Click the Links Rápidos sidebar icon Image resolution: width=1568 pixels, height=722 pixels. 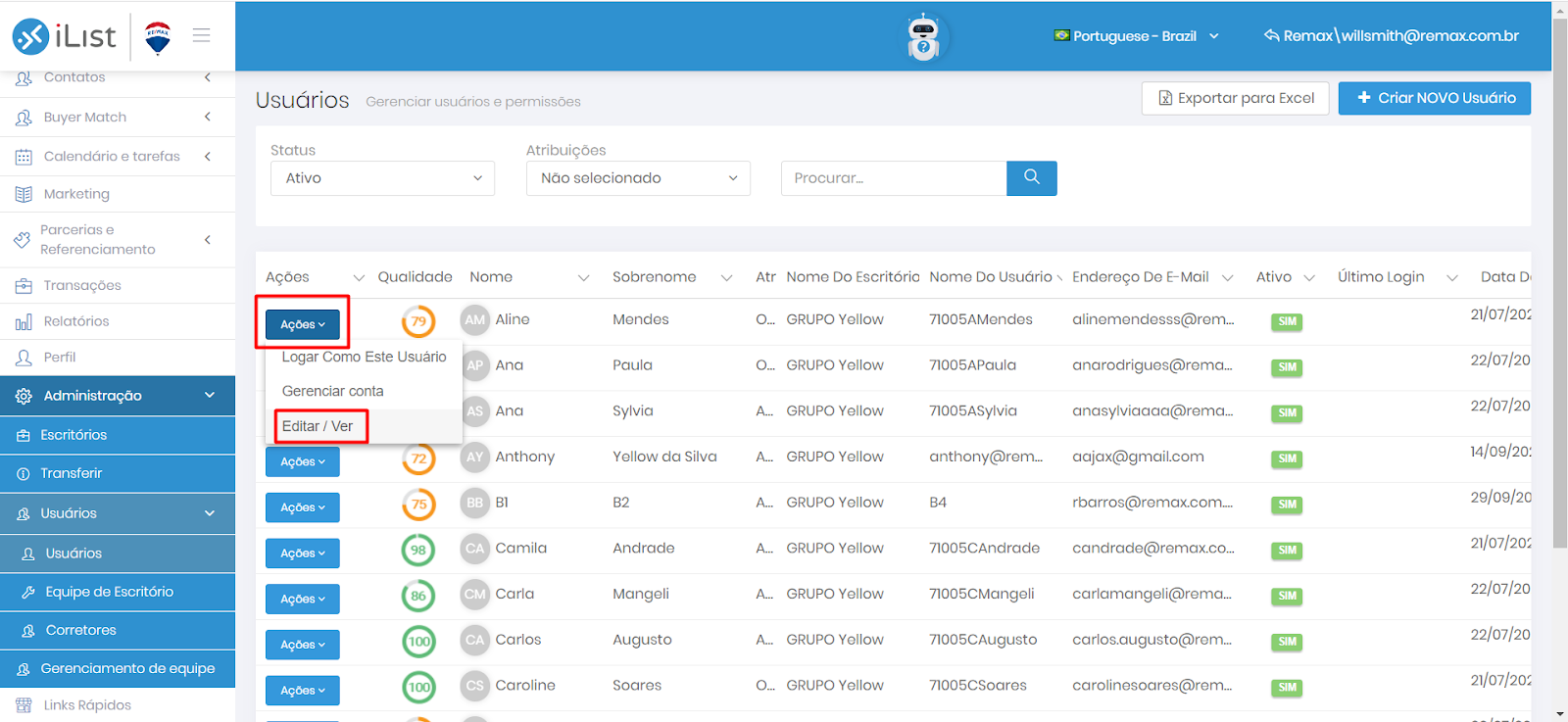24,705
